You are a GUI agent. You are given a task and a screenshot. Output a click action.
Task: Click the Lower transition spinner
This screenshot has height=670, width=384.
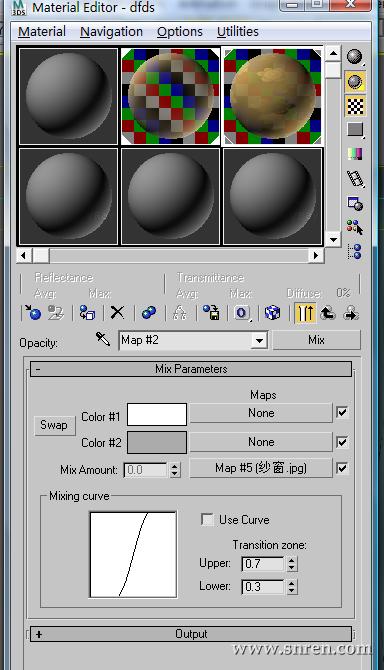click(291, 587)
